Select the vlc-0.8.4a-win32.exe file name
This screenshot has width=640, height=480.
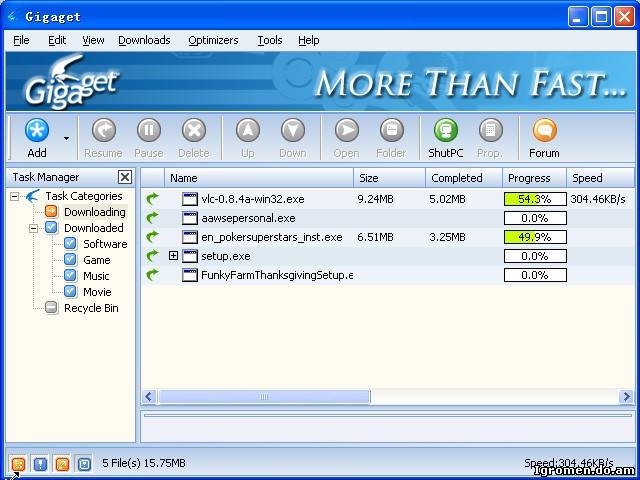(253, 199)
